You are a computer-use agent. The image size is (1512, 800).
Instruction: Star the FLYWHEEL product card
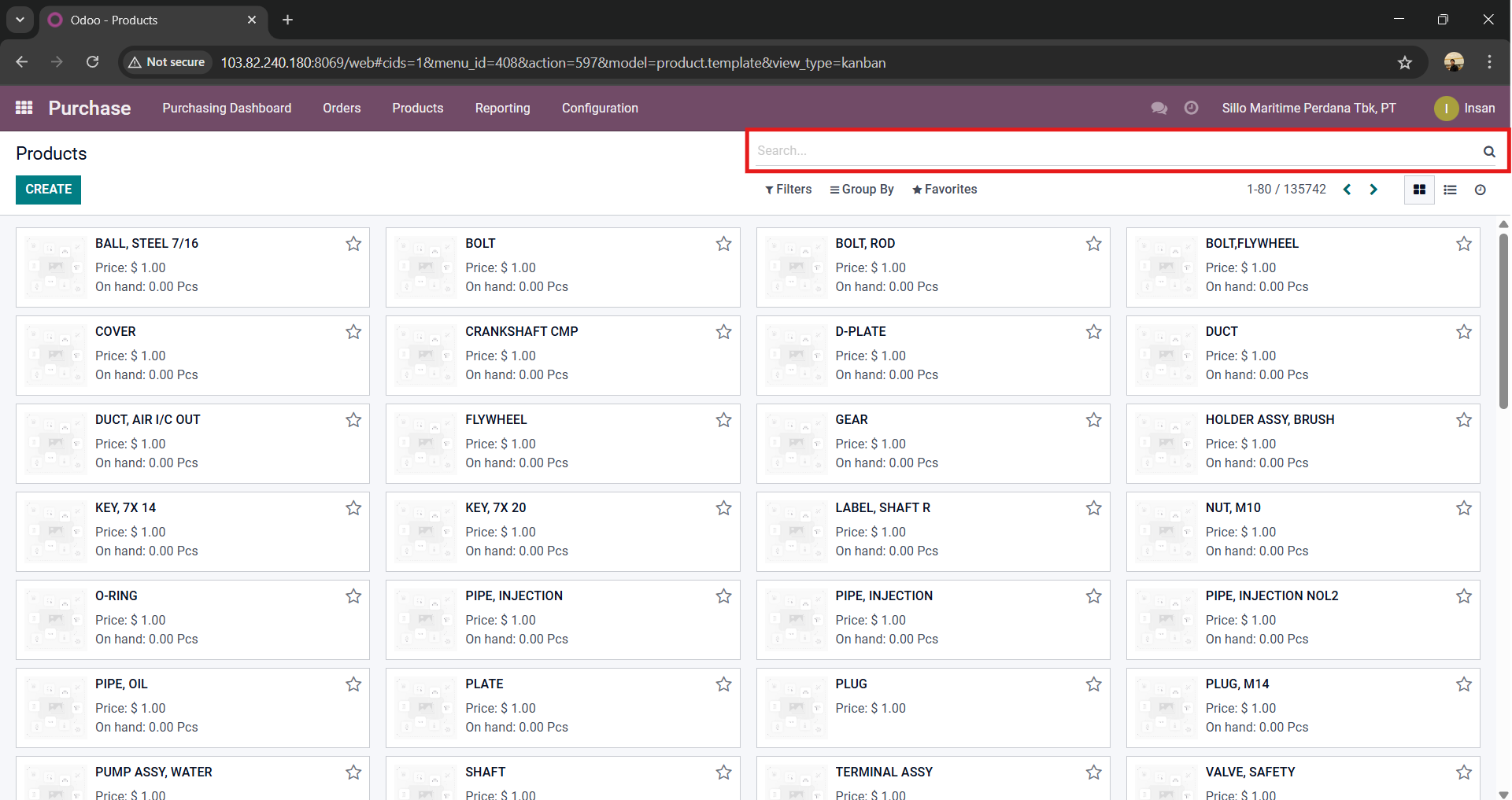(723, 420)
